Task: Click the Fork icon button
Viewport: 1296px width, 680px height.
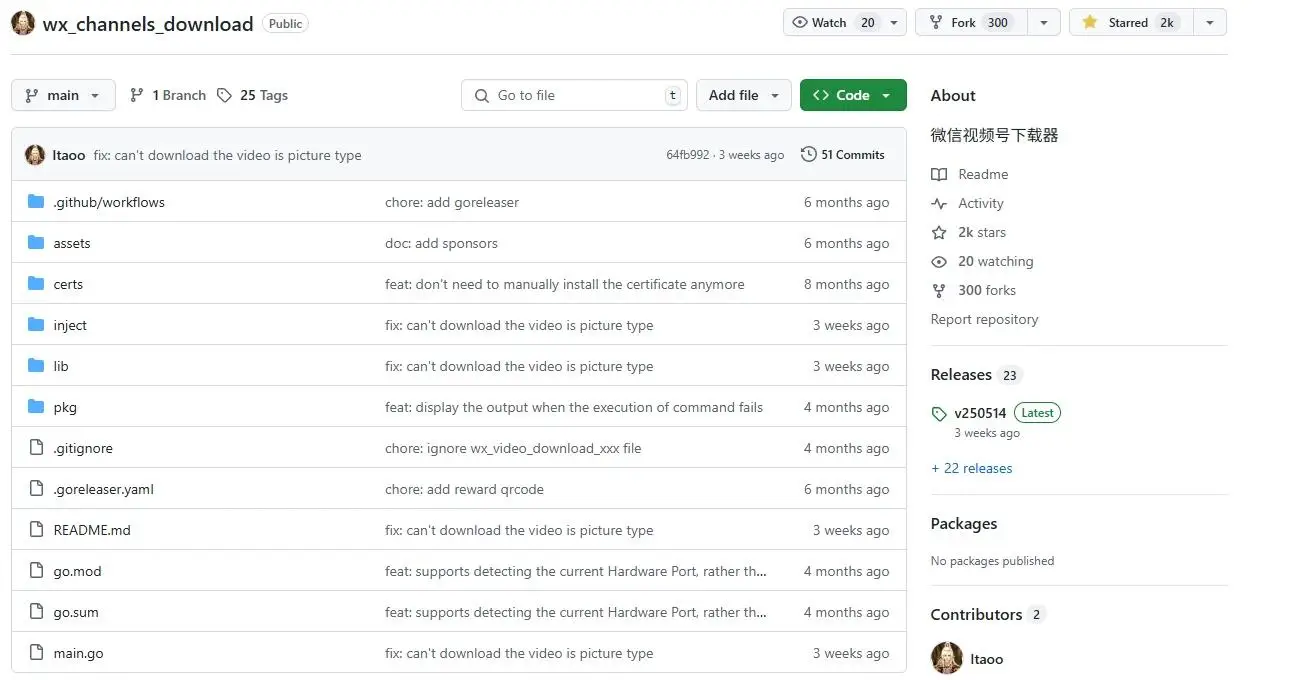Action: pos(936,22)
